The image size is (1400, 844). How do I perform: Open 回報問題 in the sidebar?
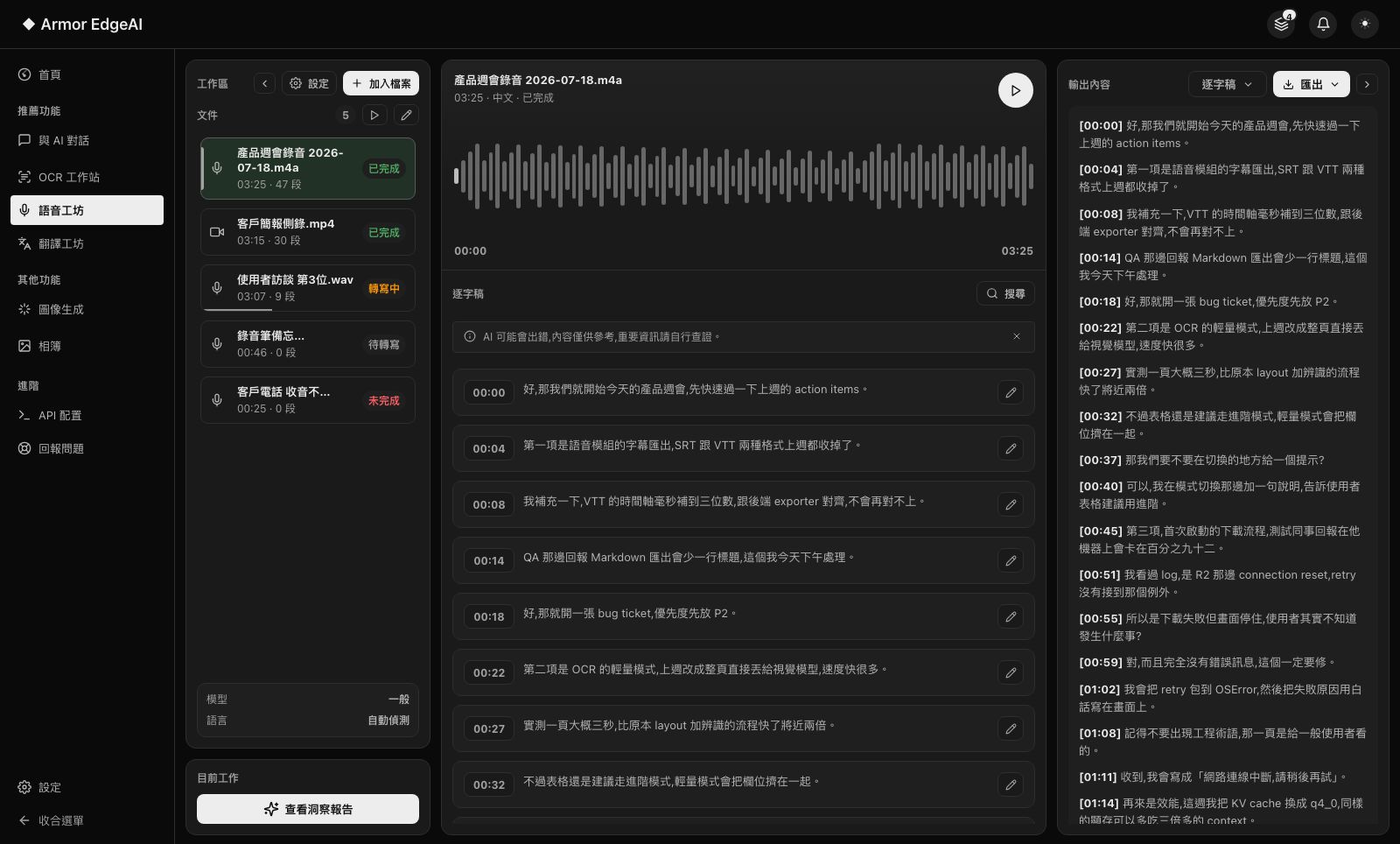tap(87, 448)
